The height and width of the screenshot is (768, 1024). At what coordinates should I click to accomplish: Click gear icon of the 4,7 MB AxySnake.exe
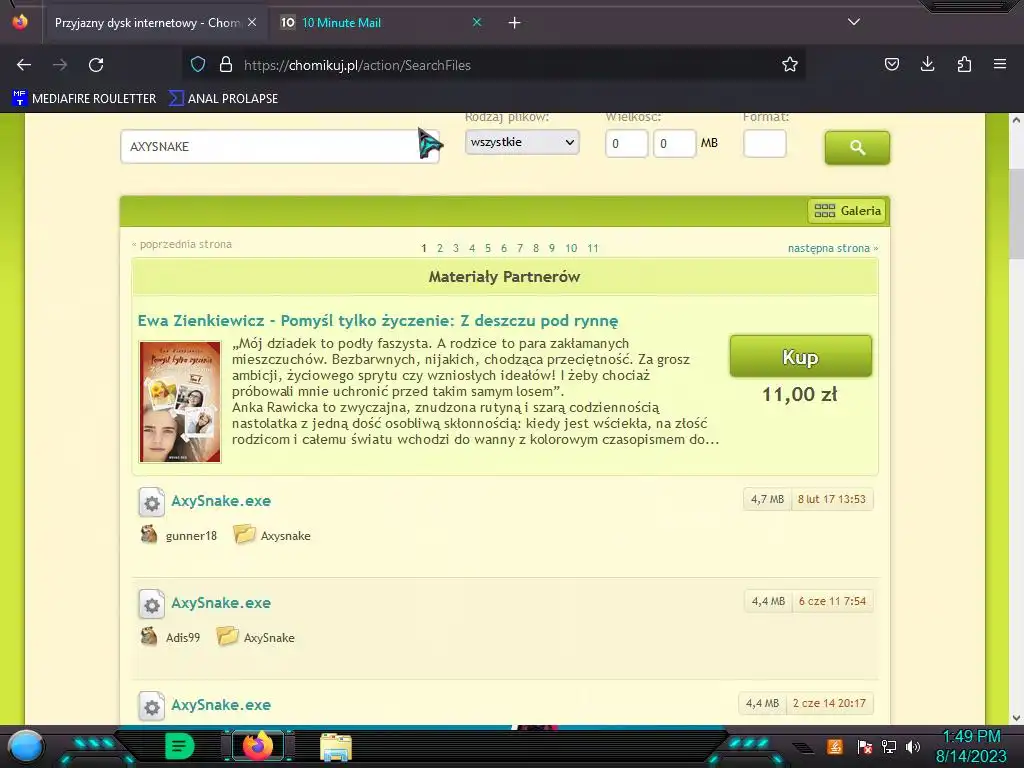point(152,502)
